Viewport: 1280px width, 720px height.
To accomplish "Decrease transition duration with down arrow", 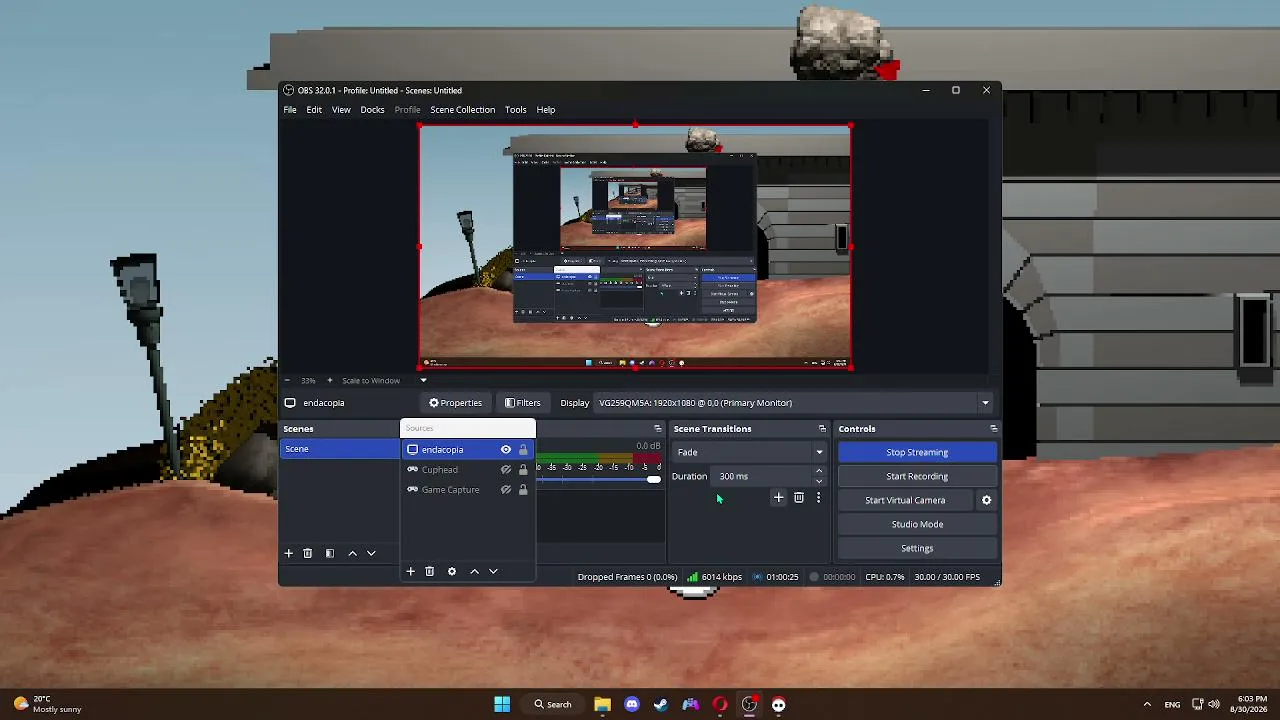I will (819, 481).
